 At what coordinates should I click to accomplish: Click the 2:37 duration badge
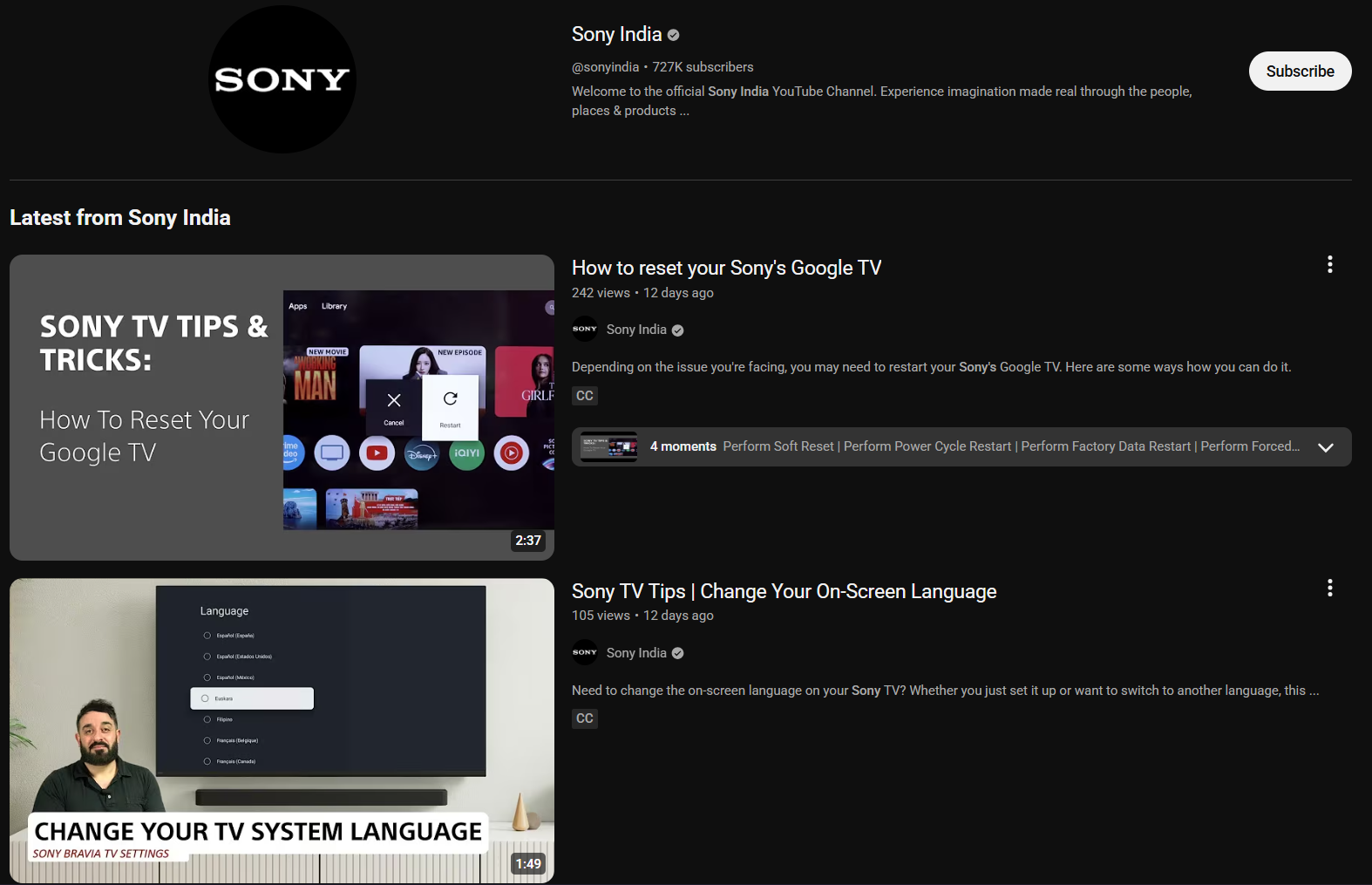(x=528, y=541)
